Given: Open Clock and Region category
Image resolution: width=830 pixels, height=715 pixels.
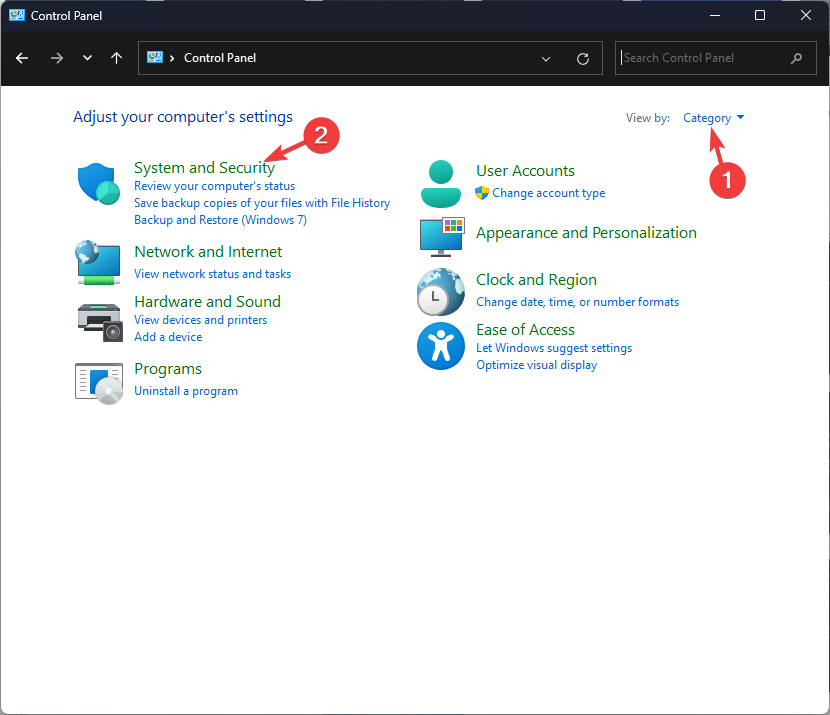Looking at the screenshot, I should [x=536, y=280].
